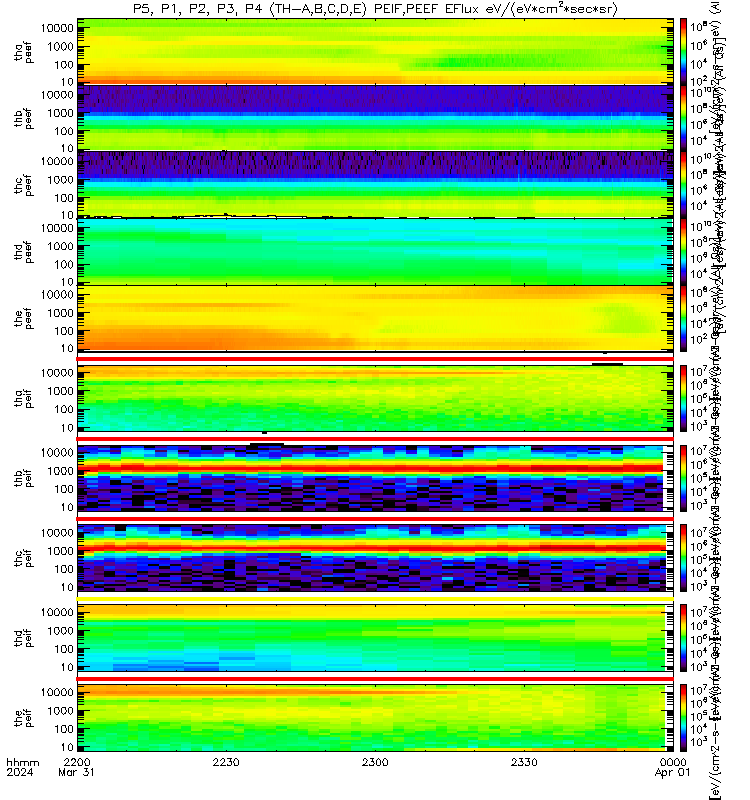Select the 'tha peef' axis label

[23, 53]
